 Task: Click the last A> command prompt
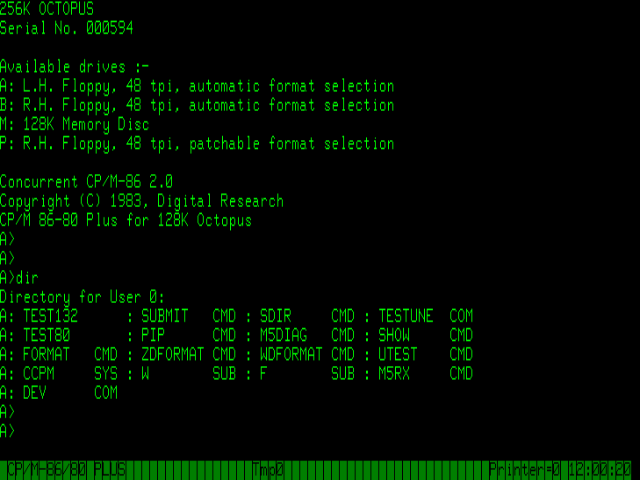click(8, 430)
